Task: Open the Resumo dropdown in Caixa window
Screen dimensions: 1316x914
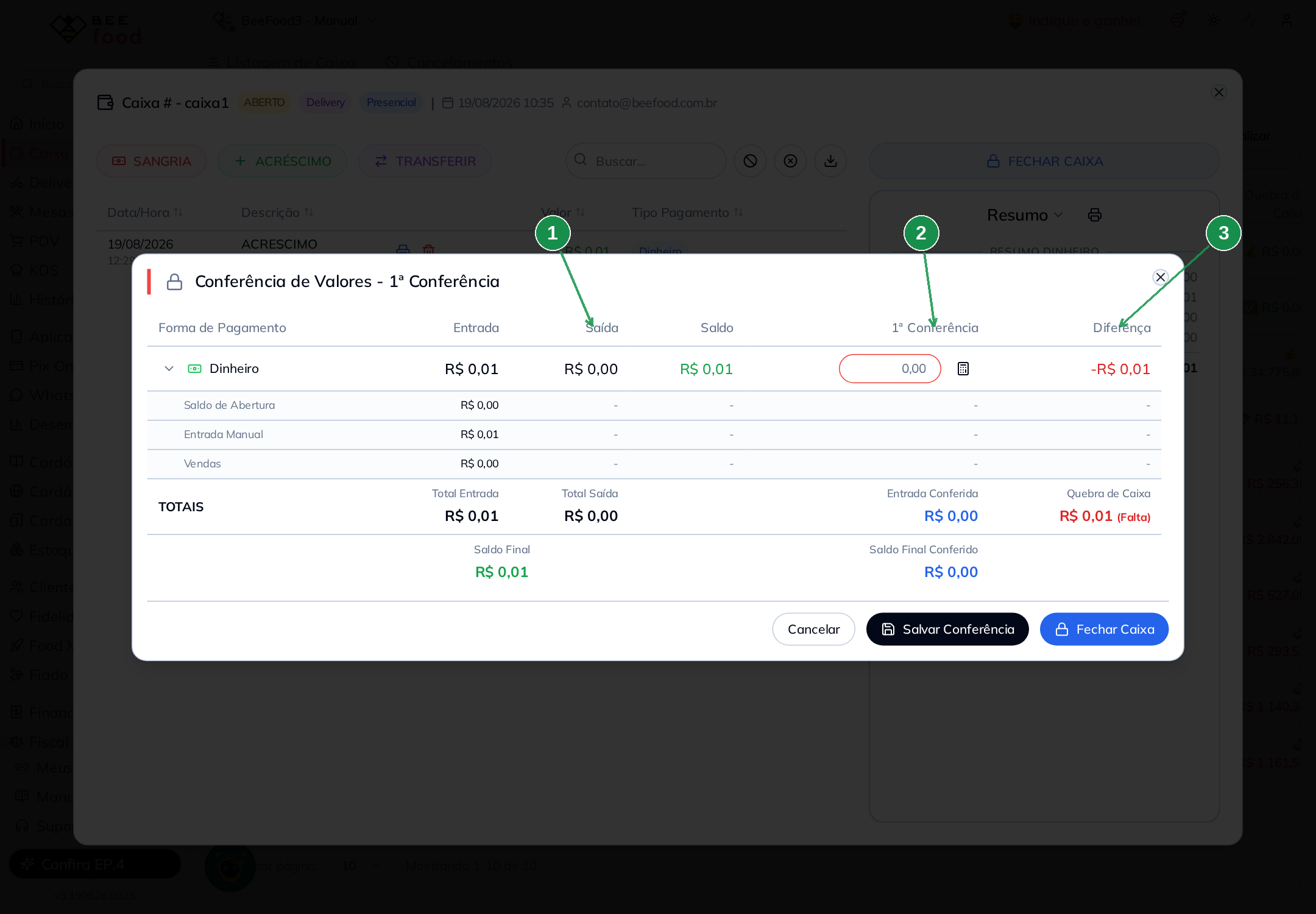Action: 1024,215
